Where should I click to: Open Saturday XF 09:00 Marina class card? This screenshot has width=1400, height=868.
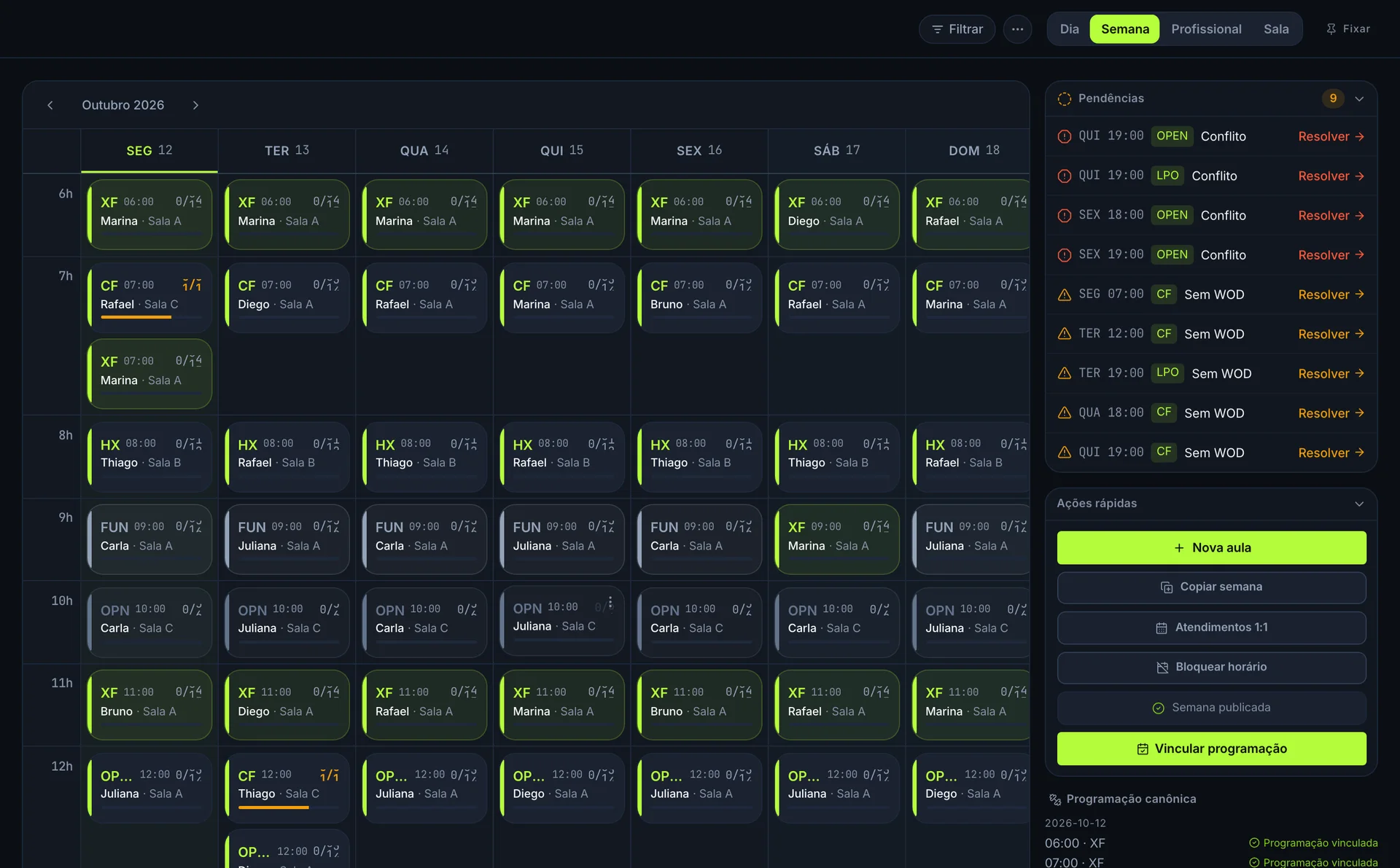click(x=837, y=539)
